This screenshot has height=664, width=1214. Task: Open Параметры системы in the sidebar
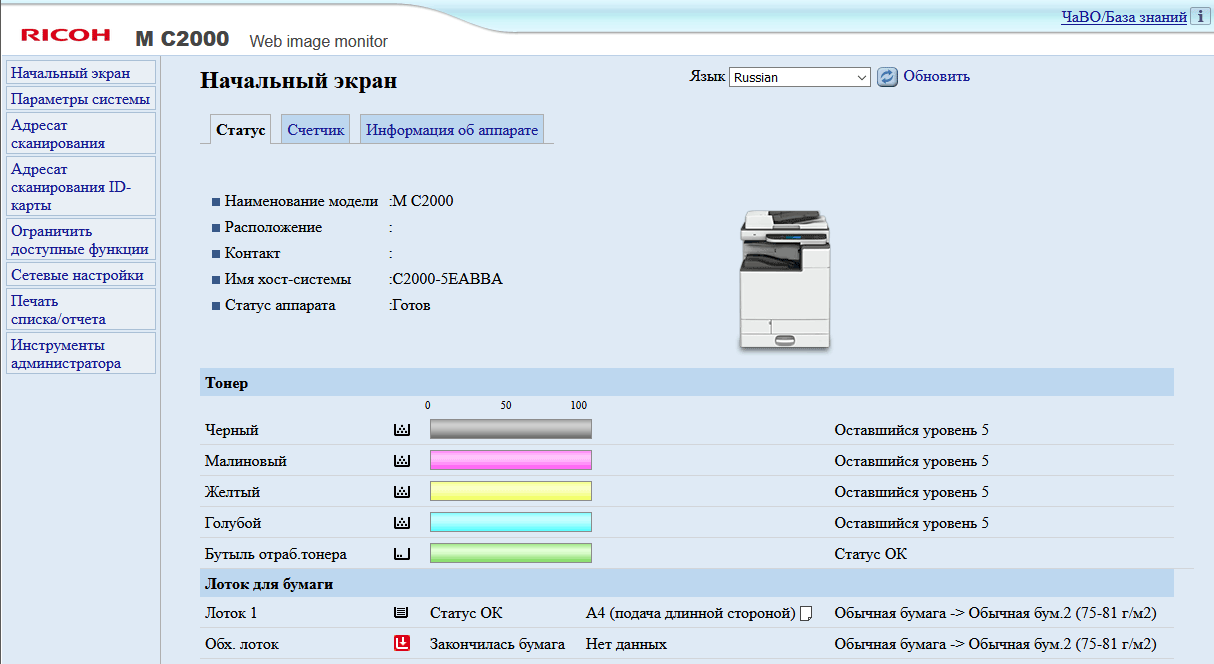(x=81, y=99)
